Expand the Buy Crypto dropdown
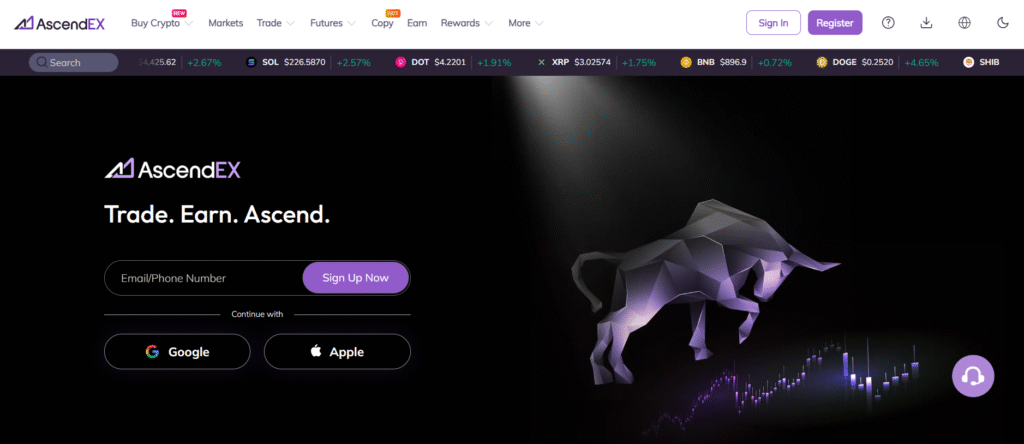Image resolution: width=1024 pixels, height=444 pixels. point(162,23)
